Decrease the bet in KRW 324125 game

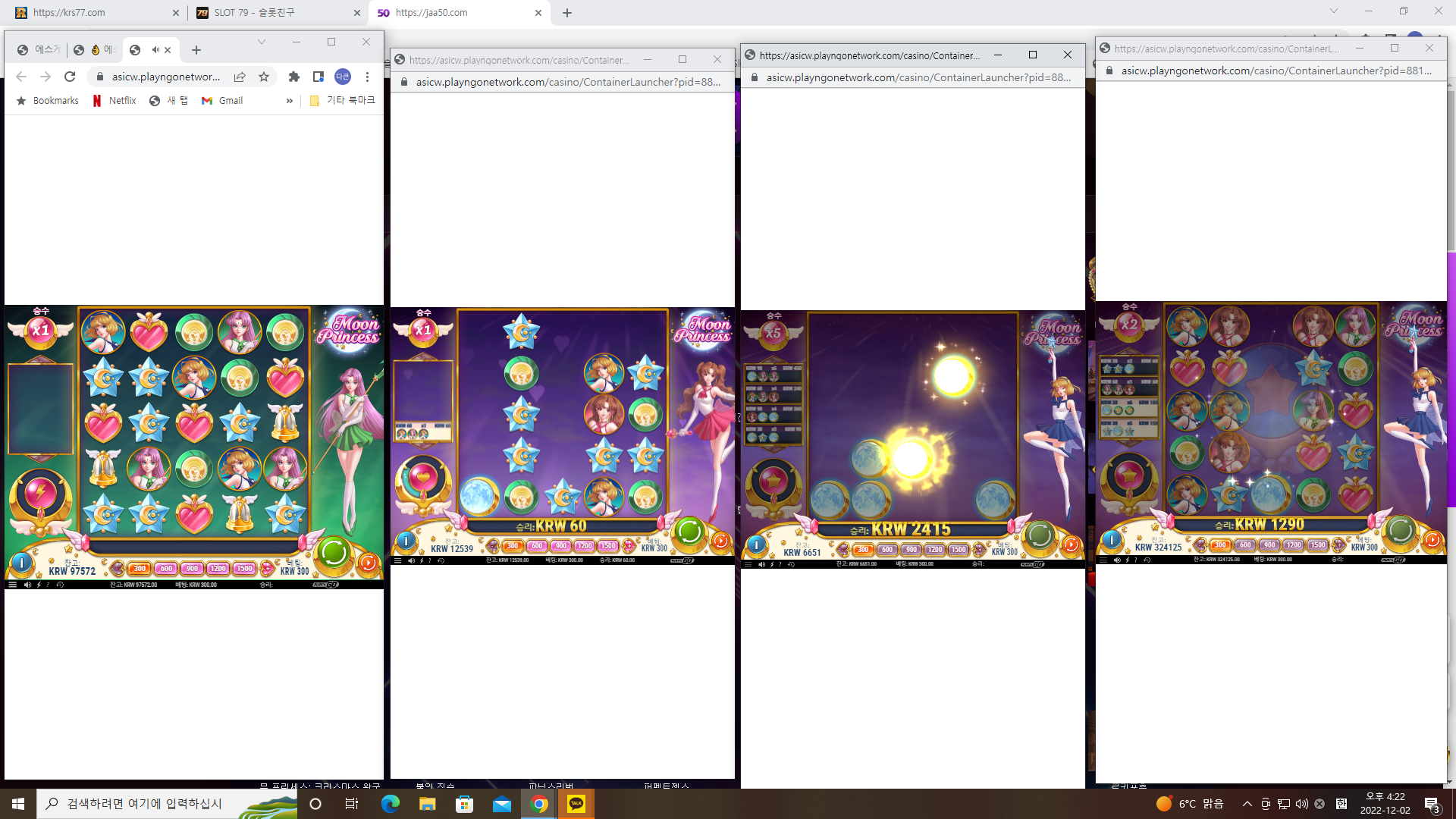coord(1200,545)
